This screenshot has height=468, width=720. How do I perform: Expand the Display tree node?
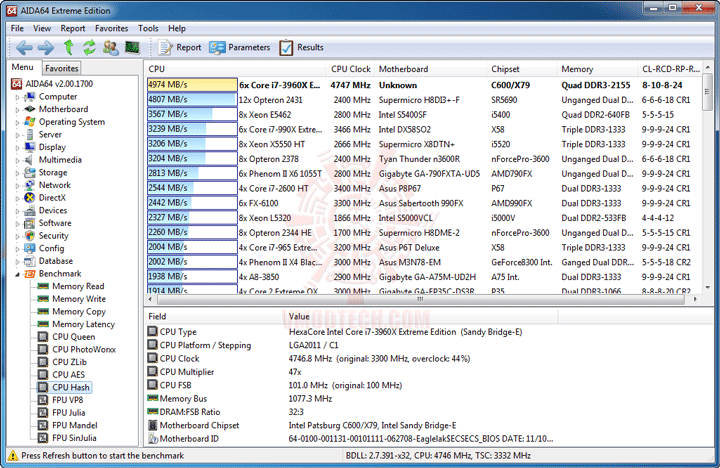point(17,148)
